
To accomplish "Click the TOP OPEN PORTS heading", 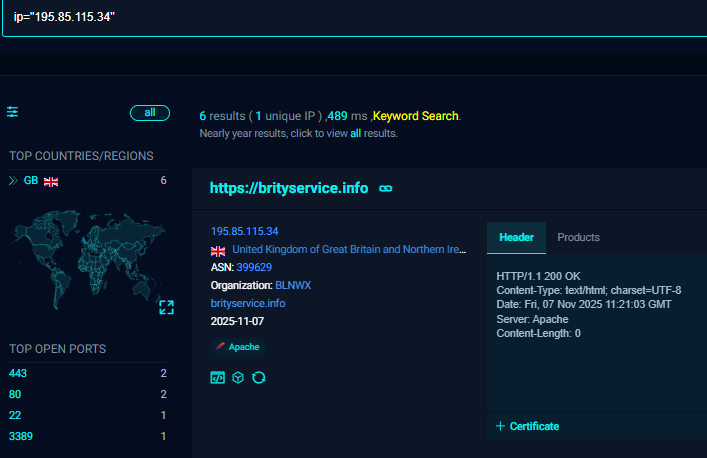I will point(58,349).
